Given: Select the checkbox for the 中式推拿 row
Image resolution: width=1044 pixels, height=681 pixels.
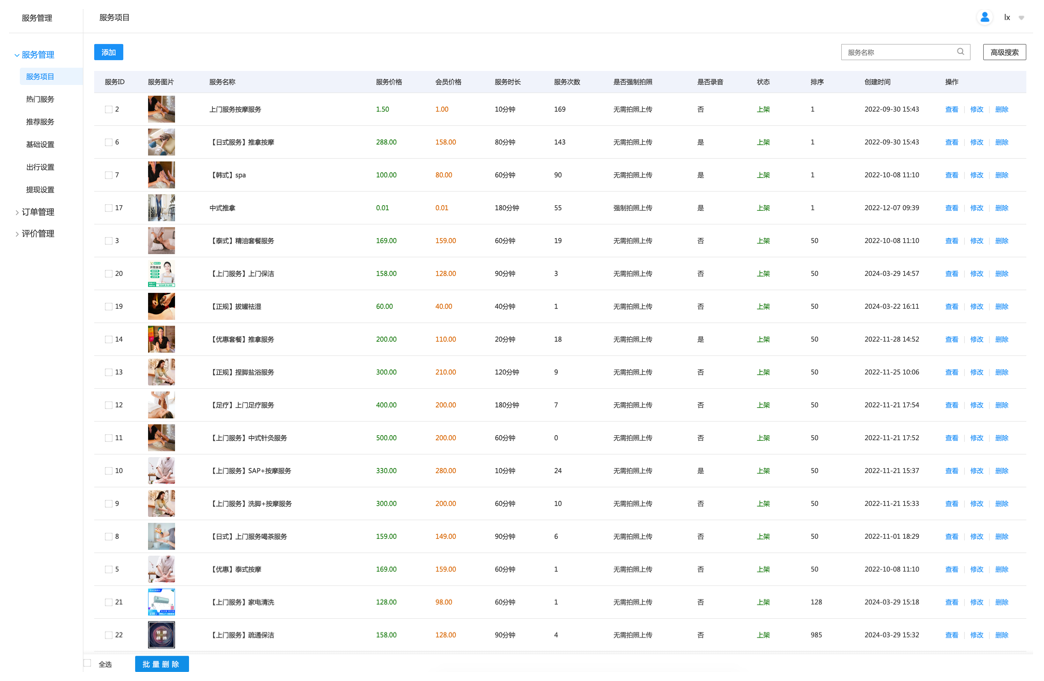Looking at the screenshot, I should pyautogui.click(x=109, y=208).
